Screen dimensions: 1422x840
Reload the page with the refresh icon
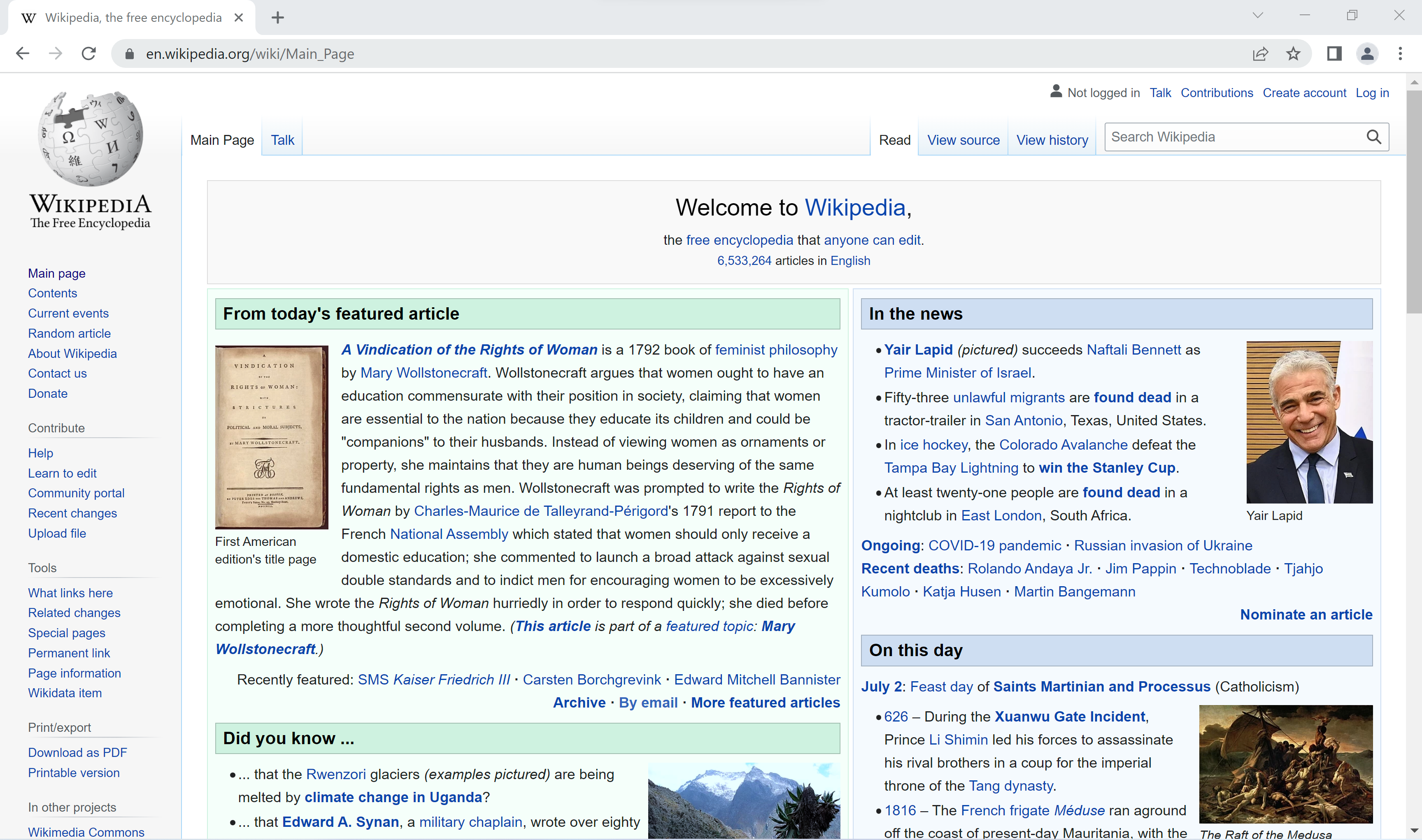[89, 54]
